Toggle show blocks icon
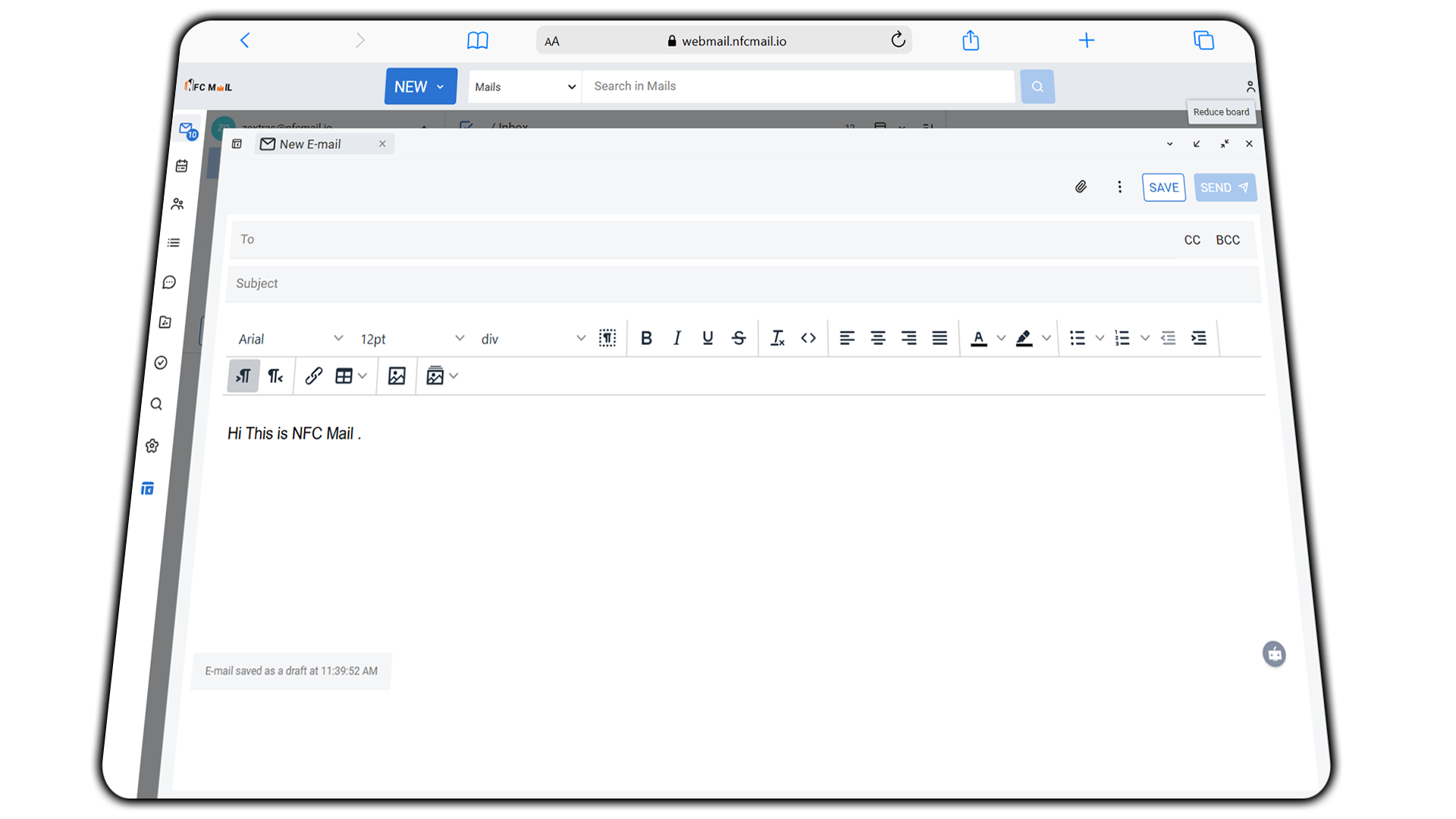The width and height of the screenshot is (1456, 819). (x=607, y=338)
